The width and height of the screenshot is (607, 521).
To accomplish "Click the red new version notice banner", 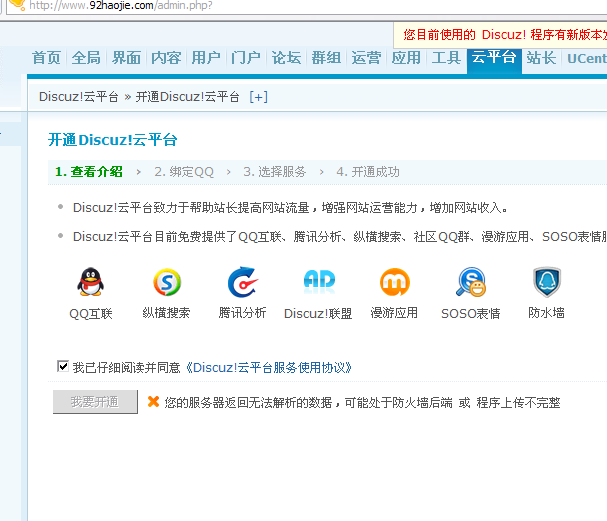I will (500, 35).
